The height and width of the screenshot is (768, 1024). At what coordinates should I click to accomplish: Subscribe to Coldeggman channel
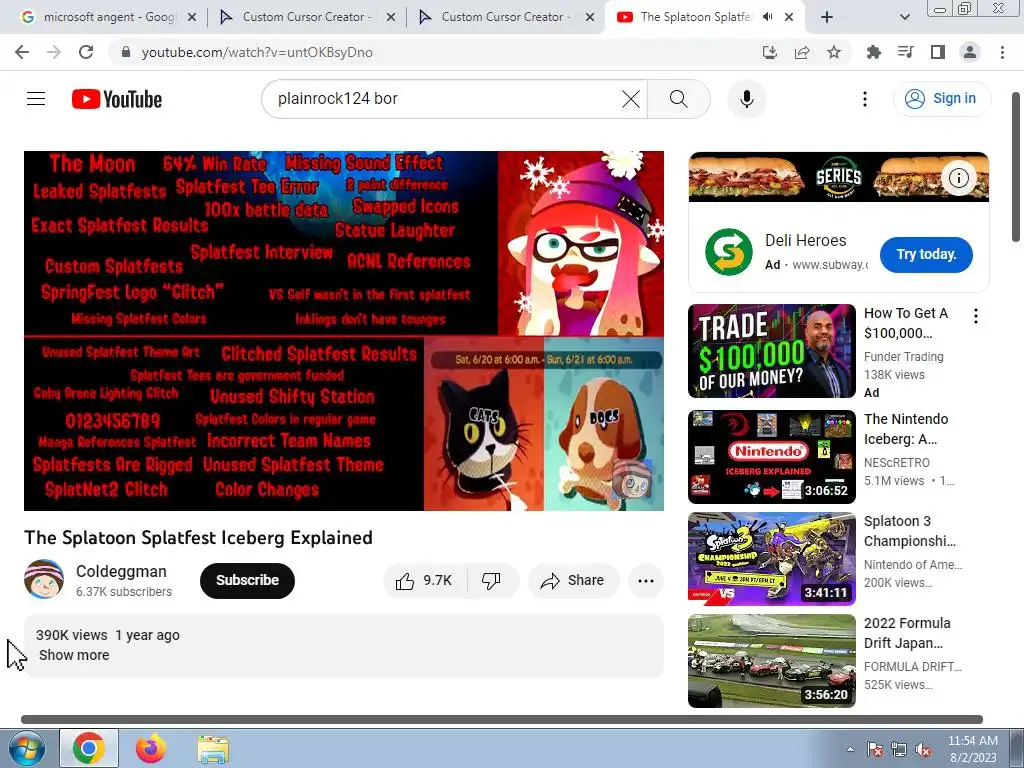[x=247, y=581]
